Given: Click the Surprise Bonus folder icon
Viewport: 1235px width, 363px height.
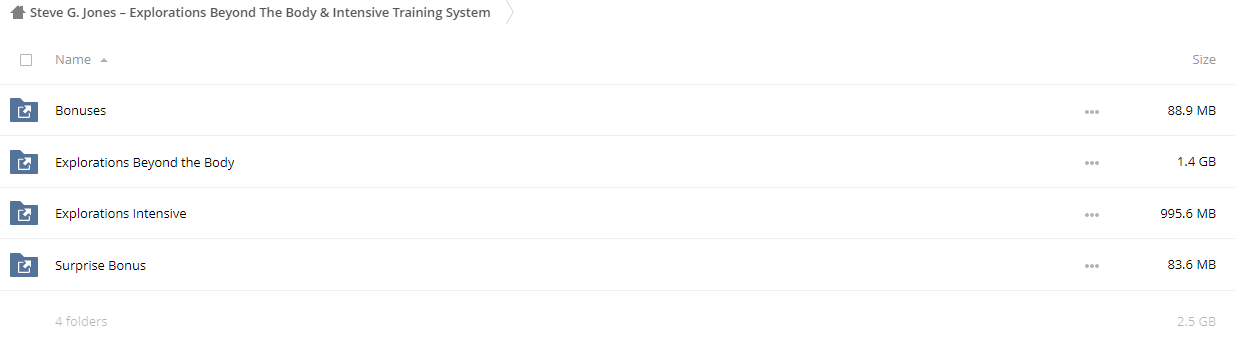Looking at the screenshot, I should point(24,265).
